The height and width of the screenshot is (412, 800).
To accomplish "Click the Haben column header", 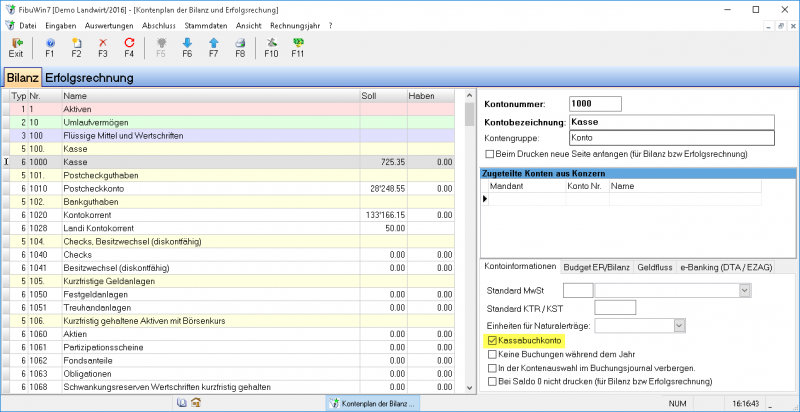I will [x=430, y=95].
